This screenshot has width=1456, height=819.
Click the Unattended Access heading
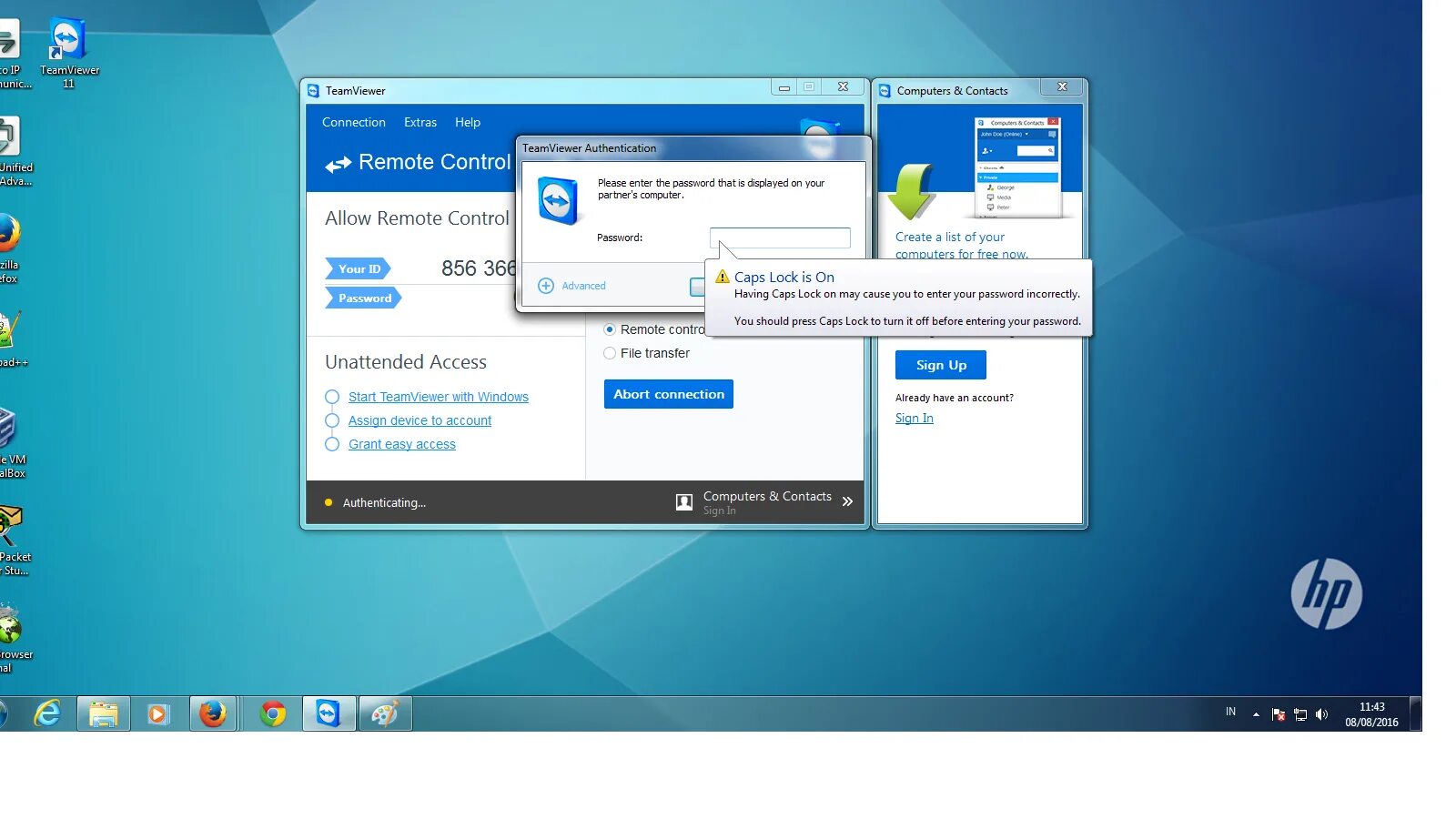(x=406, y=362)
